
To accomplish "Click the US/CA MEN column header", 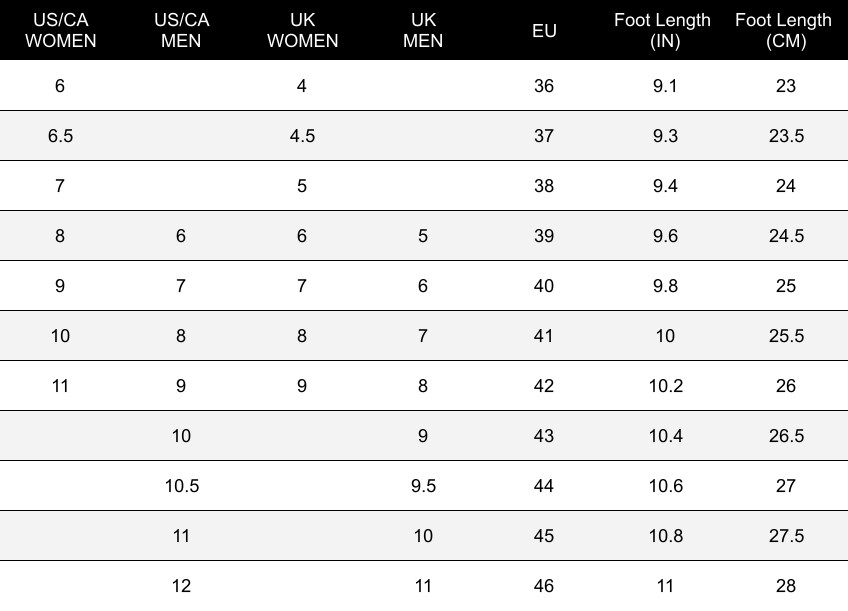I will coord(181,30).
